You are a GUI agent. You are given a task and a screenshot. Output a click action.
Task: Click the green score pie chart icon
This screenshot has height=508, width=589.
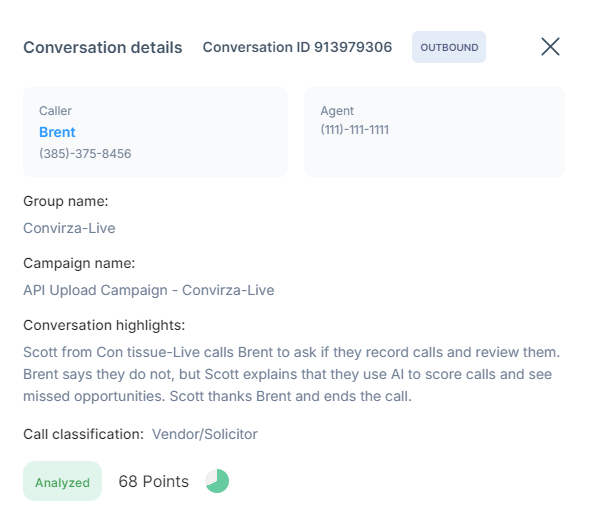(217, 481)
